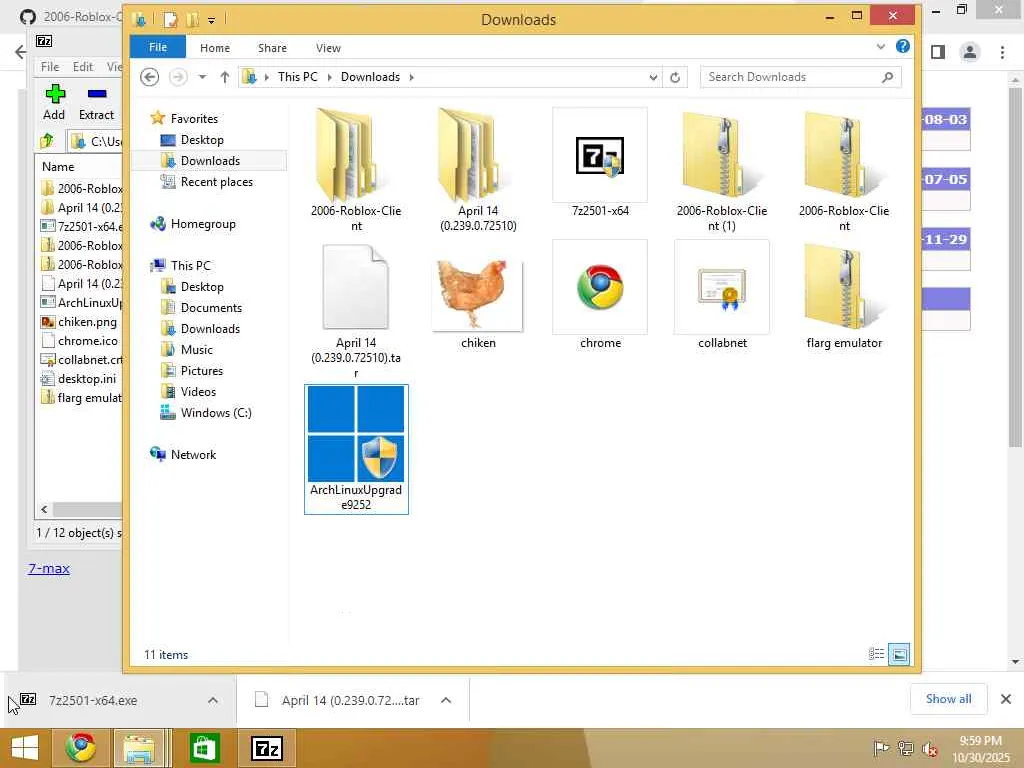Image resolution: width=1024 pixels, height=768 pixels.
Task: Select Pictures under This PC
Action: [202, 370]
